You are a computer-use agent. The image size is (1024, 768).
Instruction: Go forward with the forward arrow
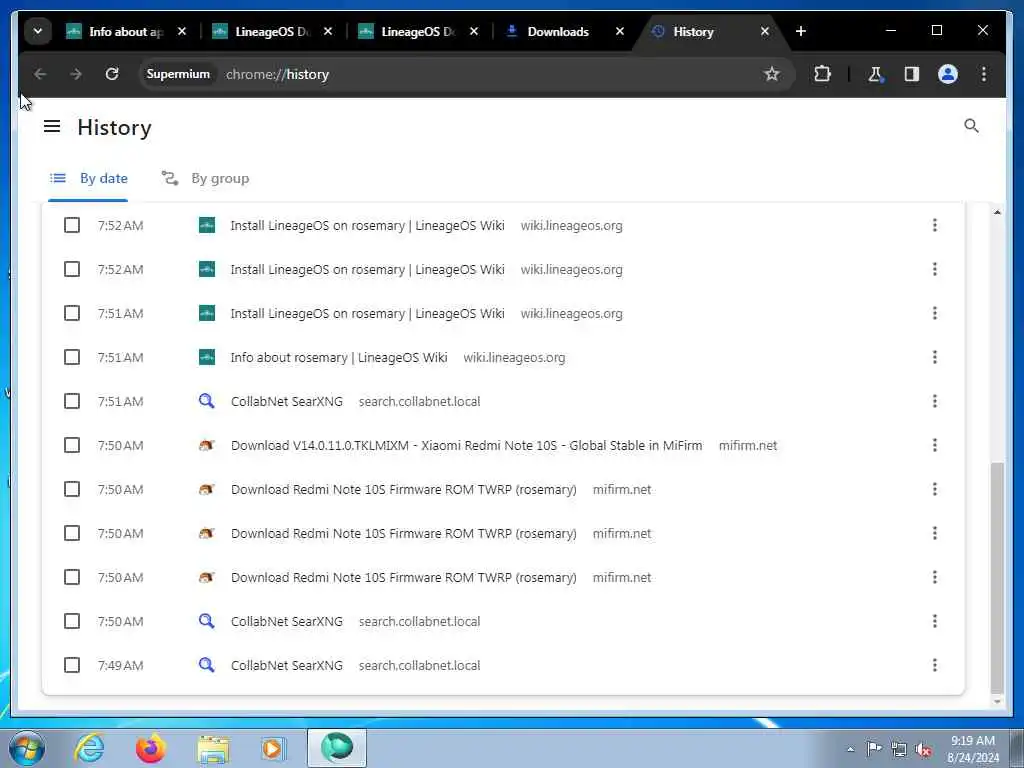coord(76,74)
